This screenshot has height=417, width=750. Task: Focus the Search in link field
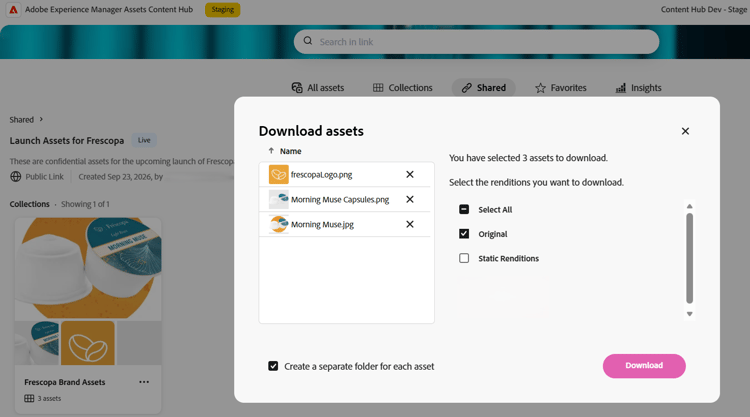tap(476, 42)
